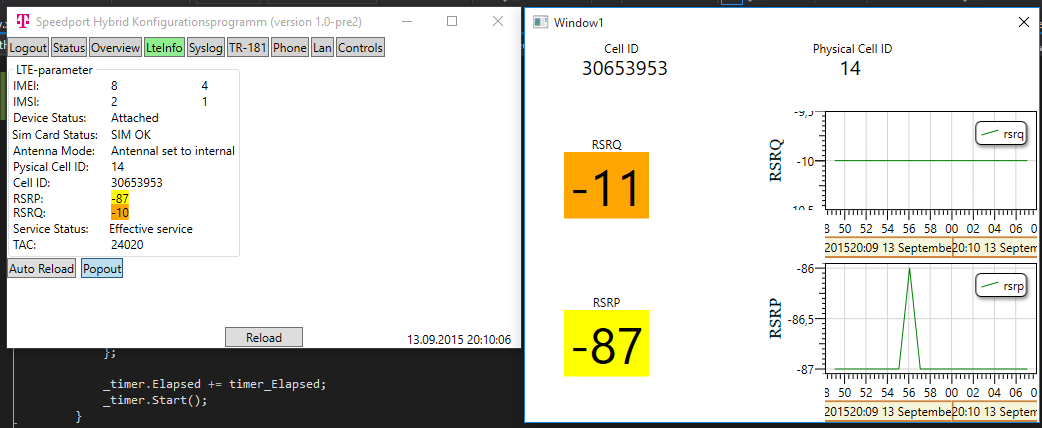
Task: Click the Effective service status text
Action: point(151,229)
